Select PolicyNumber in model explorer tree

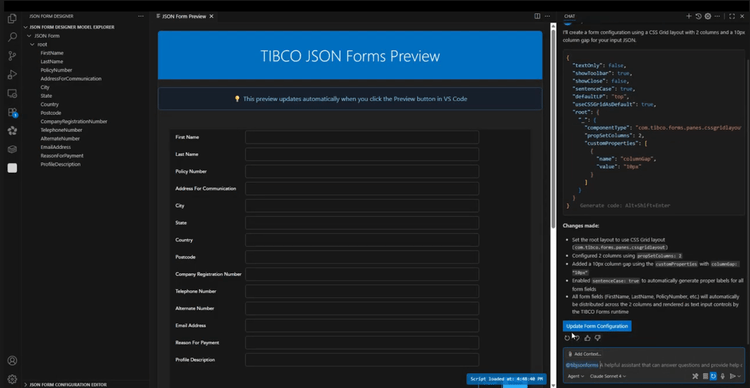tap(56, 70)
